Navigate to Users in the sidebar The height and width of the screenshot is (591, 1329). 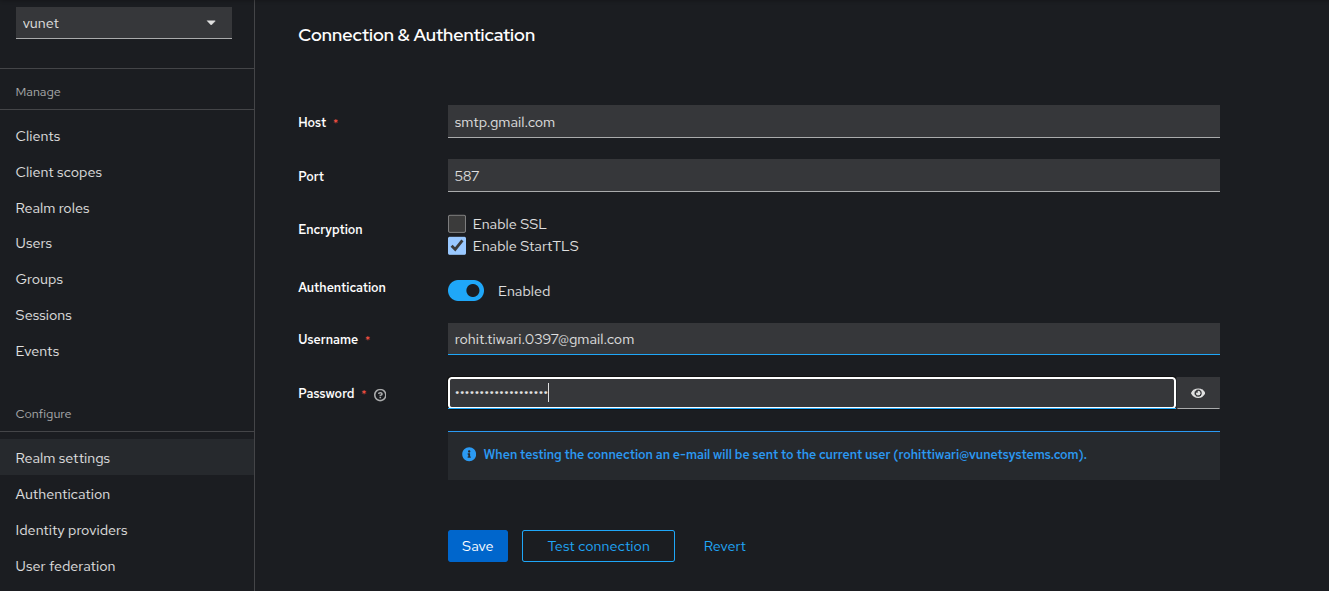pyautogui.click(x=34, y=243)
